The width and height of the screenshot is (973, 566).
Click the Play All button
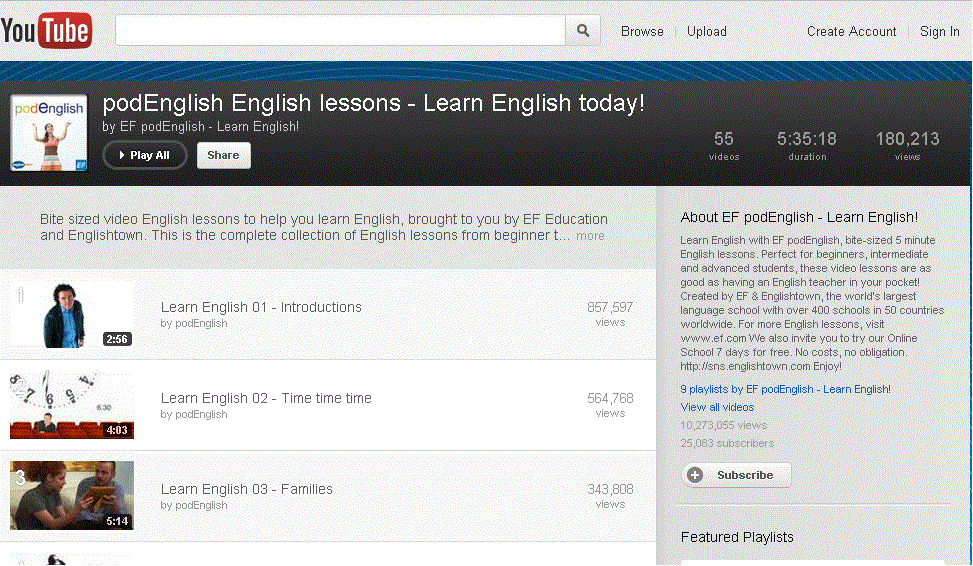[145, 155]
